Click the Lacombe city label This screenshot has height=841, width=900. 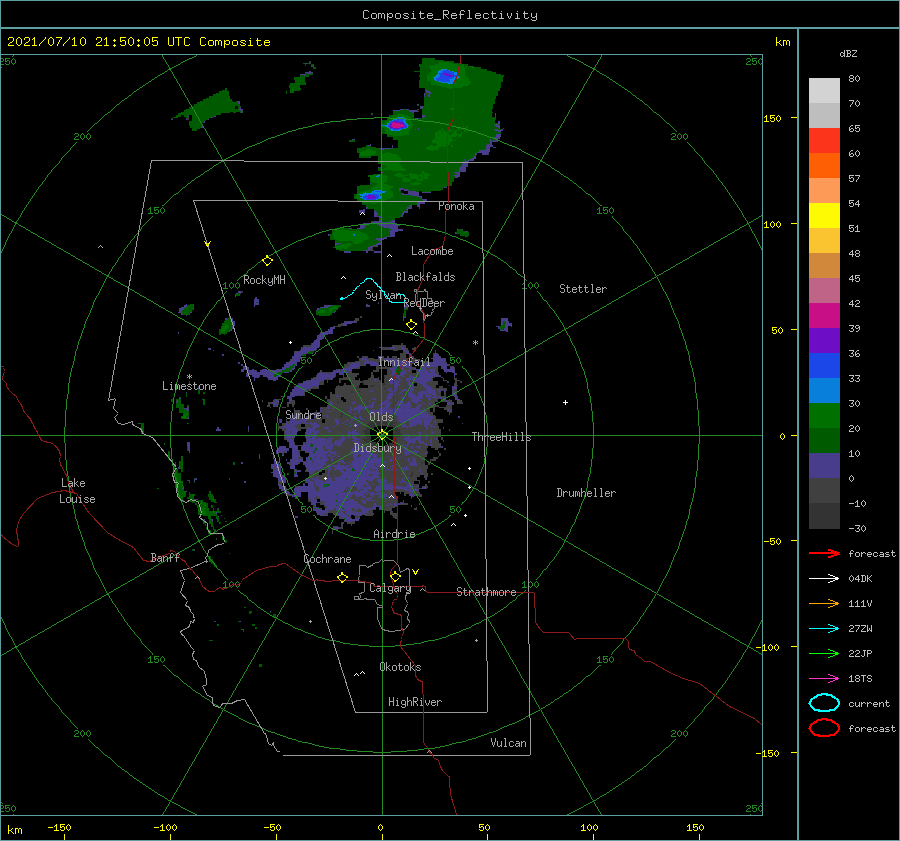(x=432, y=251)
